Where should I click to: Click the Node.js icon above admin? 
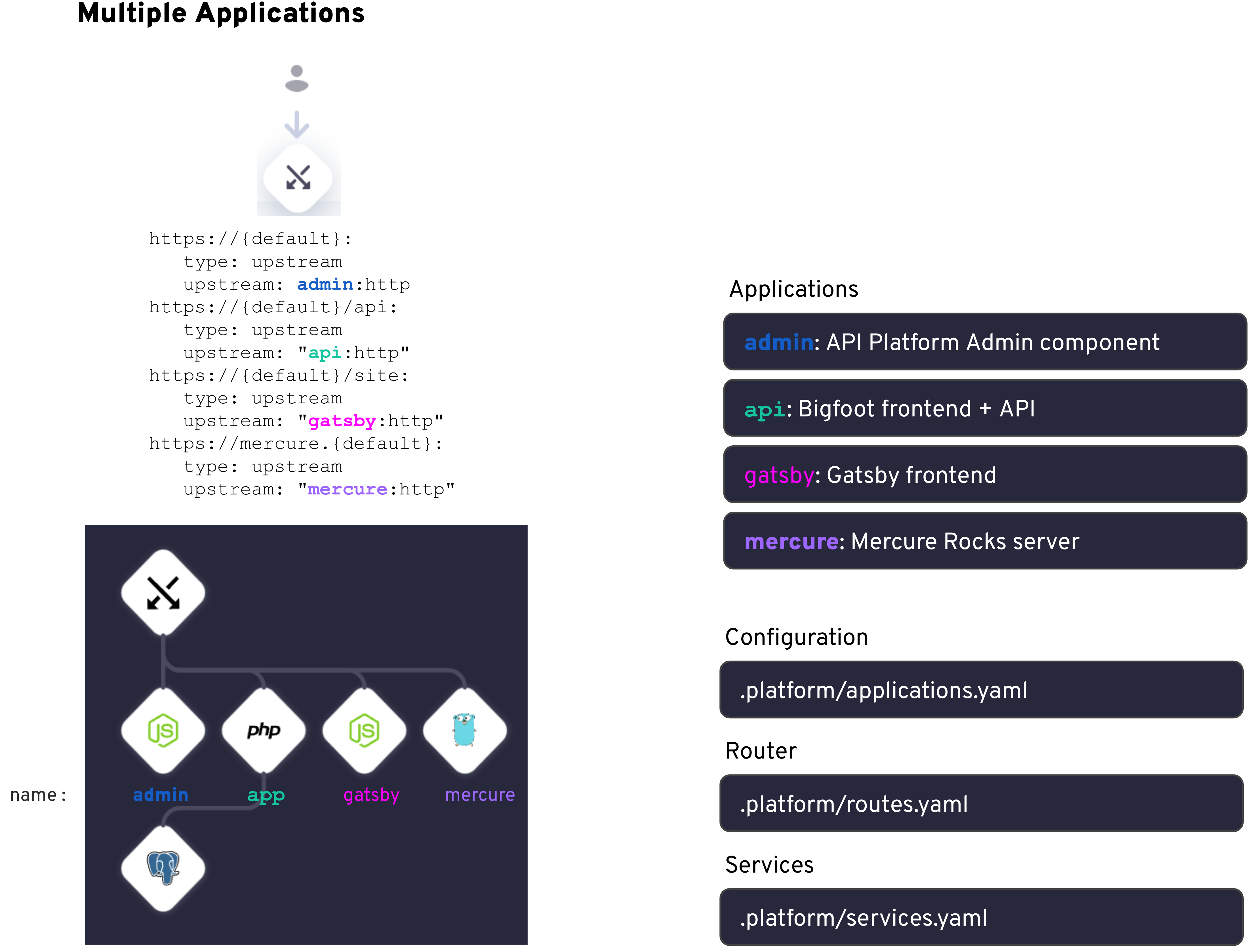(163, 731)
